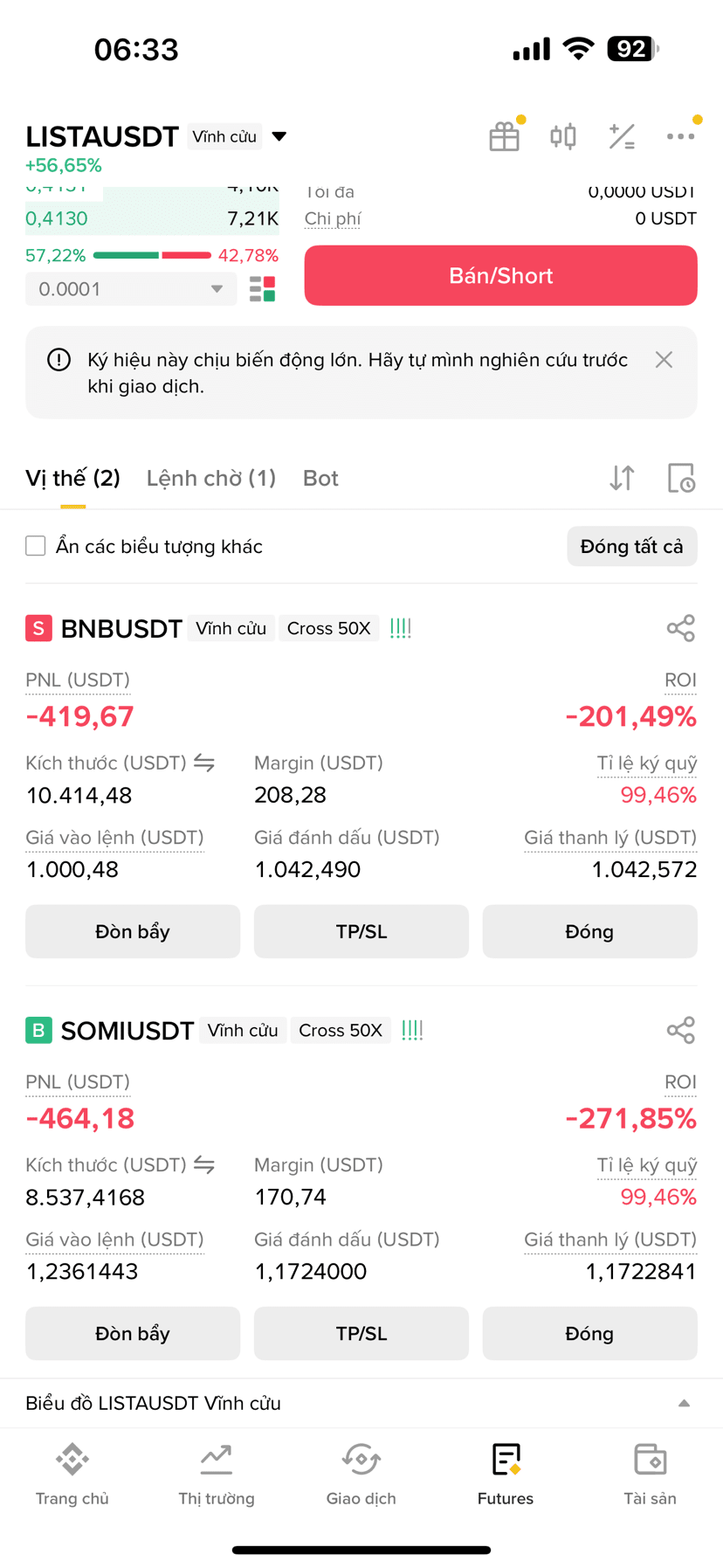Dismiss the volatility warning notice
723x1568 pixels.
pyautogui.click(x=664, y=360)
